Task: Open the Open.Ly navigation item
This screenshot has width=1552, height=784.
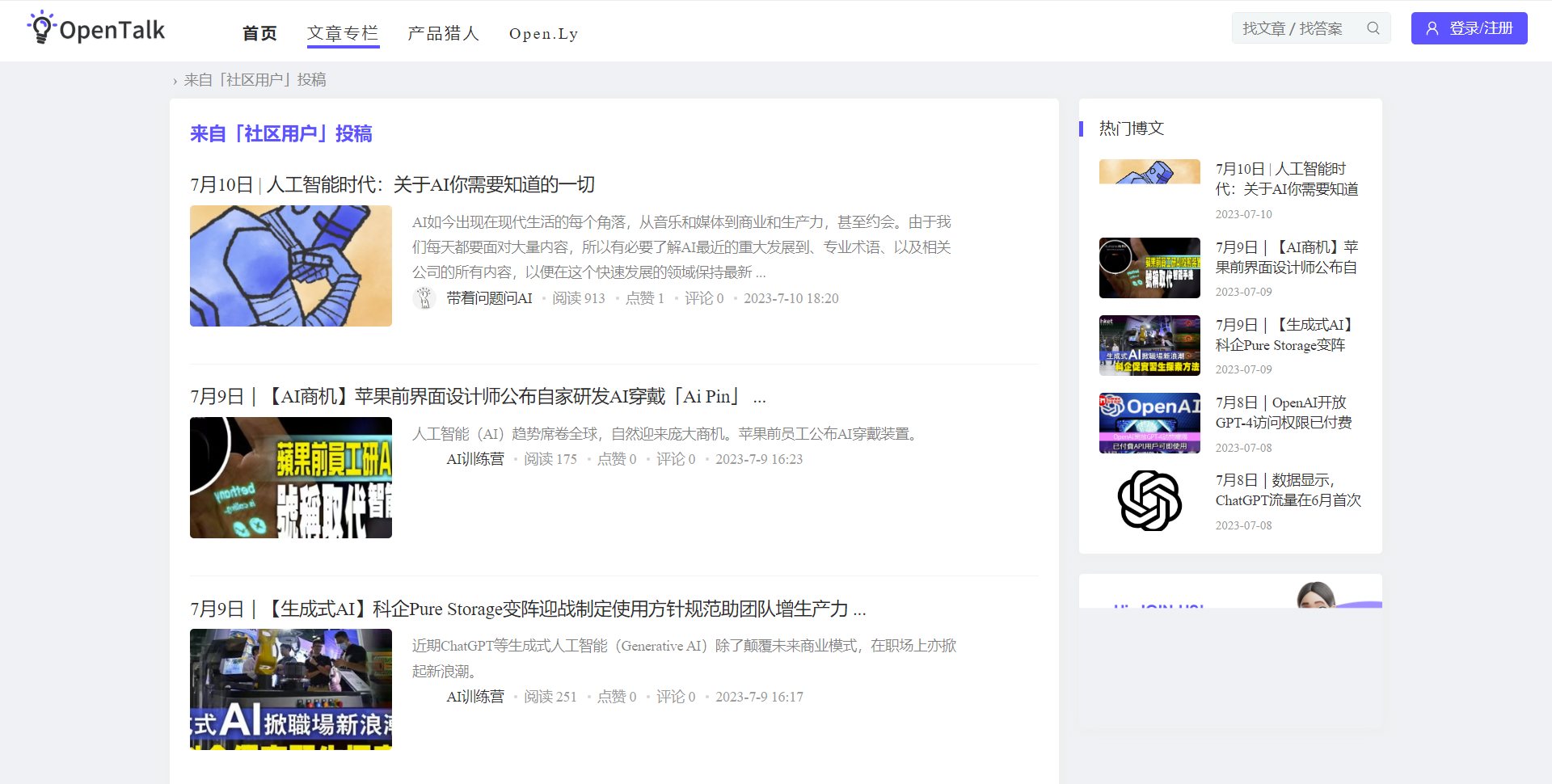Action: tap(543, 33)
